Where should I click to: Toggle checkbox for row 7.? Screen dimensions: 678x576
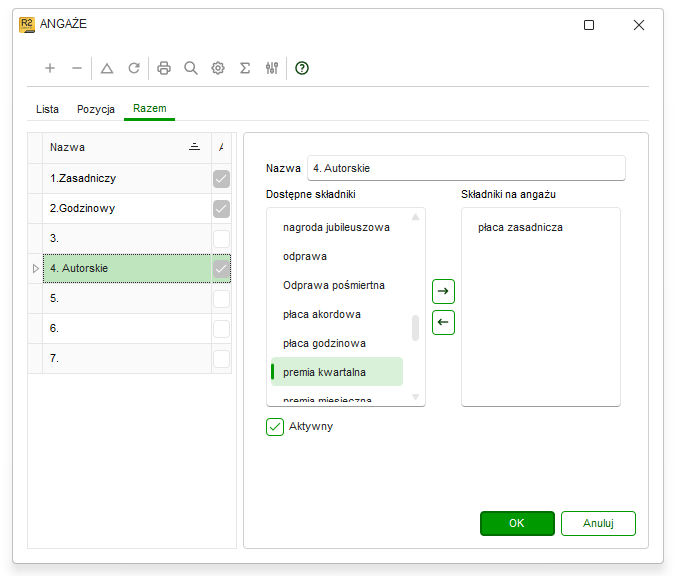pyautogui.click(x=221, y=359)
